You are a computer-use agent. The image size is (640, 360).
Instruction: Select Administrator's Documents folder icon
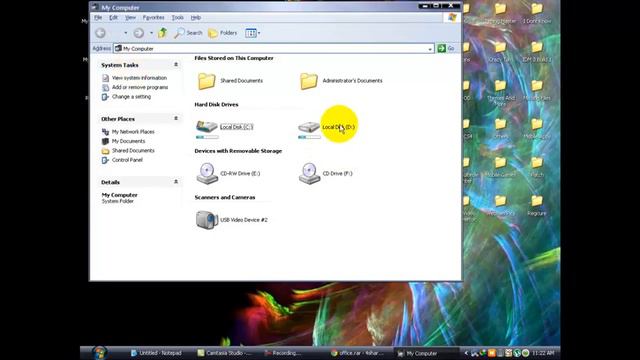point(309,81)
